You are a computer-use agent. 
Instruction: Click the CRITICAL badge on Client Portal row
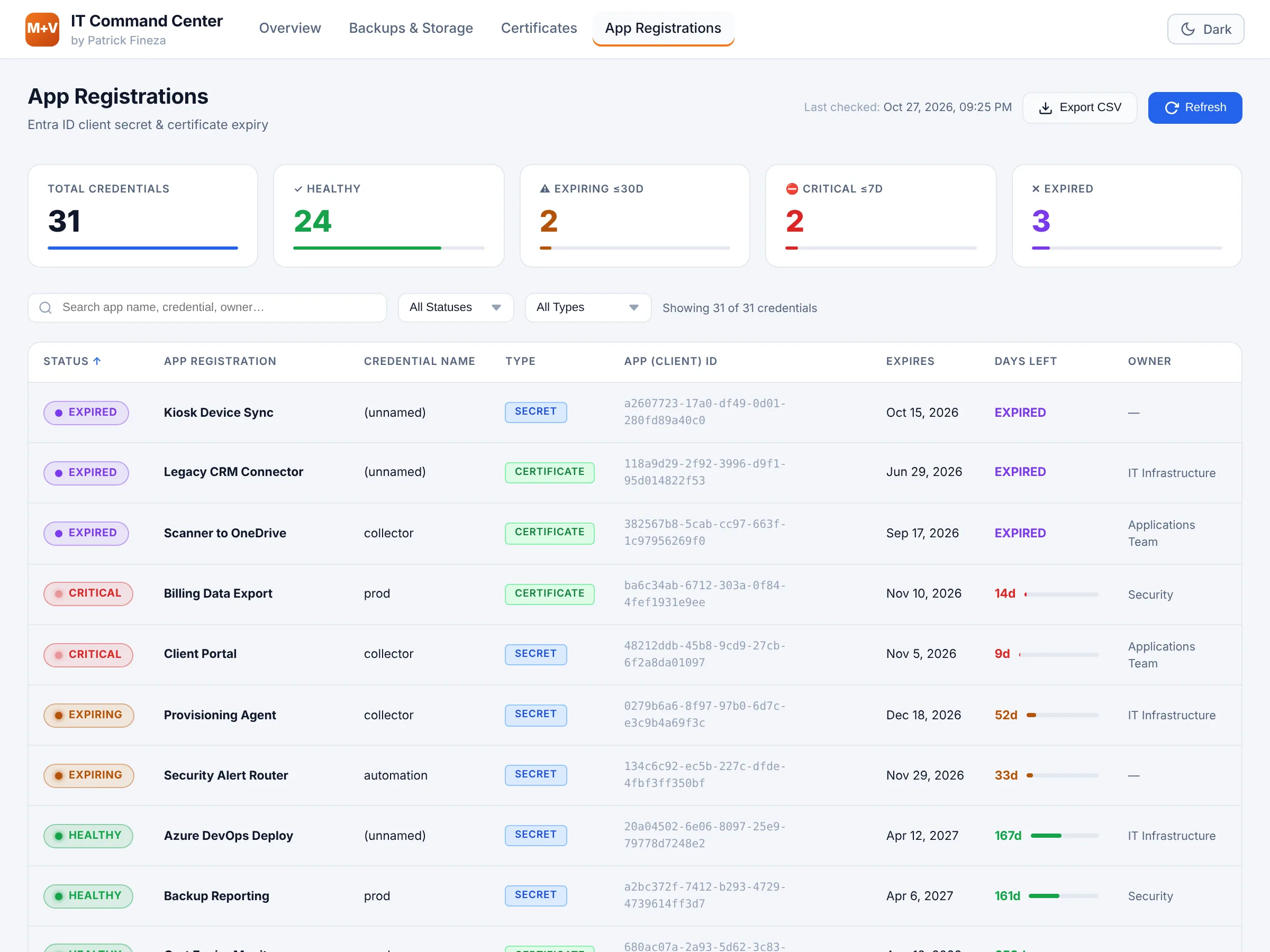coord(88,655)
